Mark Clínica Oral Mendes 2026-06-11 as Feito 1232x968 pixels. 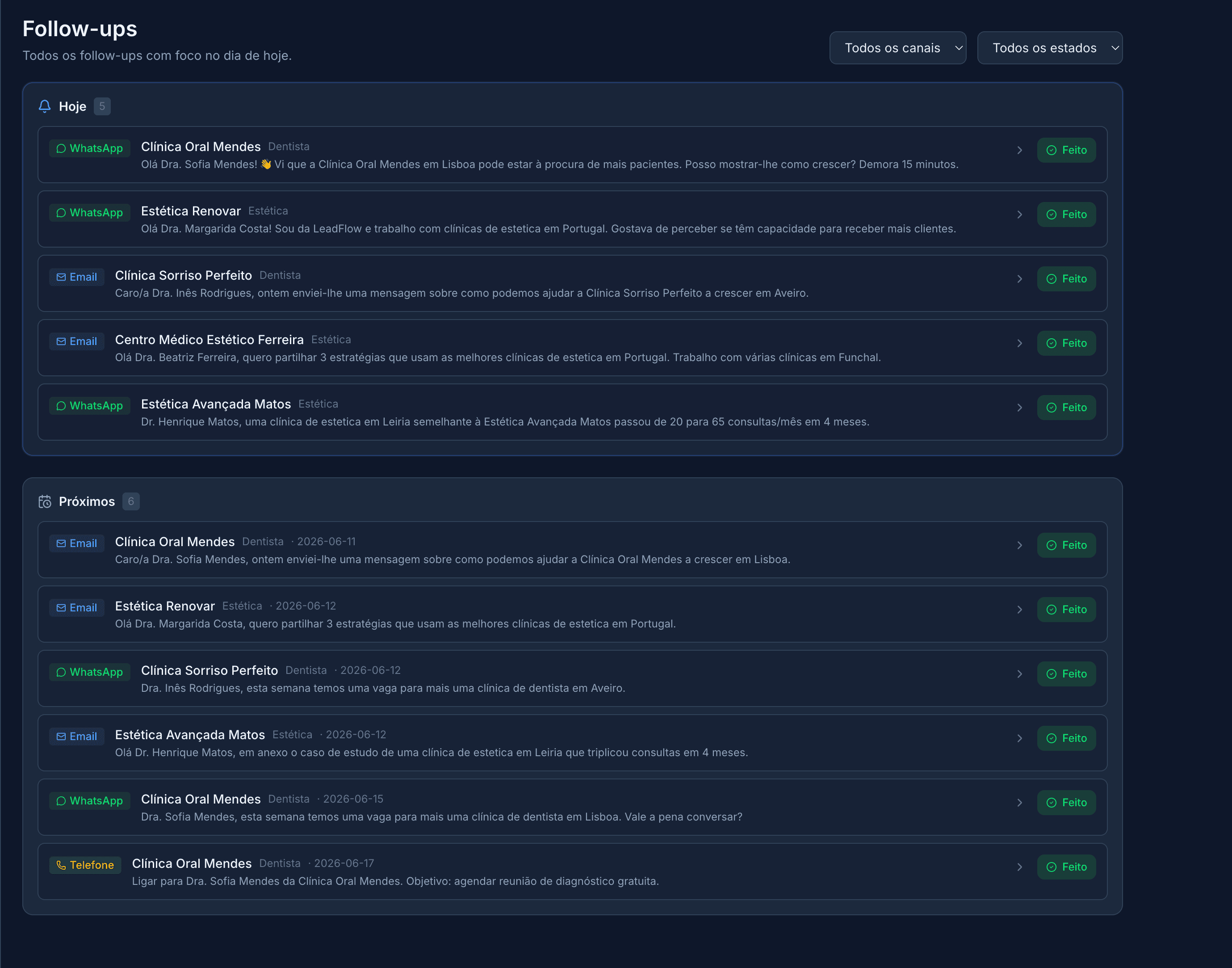[x=1066, y=545]
